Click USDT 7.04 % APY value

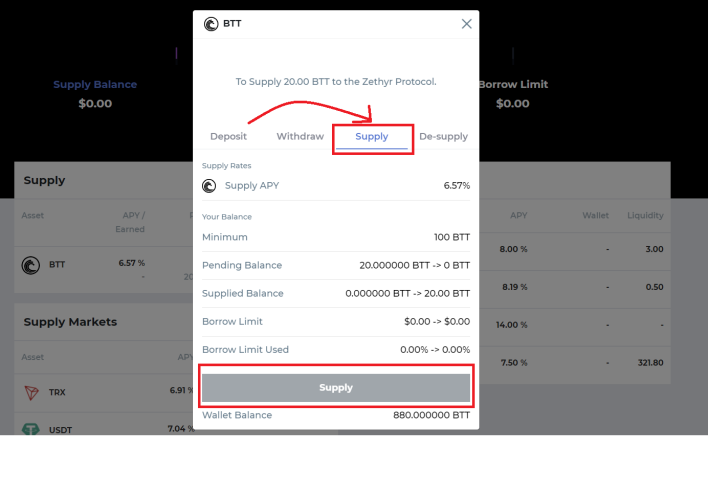point(181,428)
